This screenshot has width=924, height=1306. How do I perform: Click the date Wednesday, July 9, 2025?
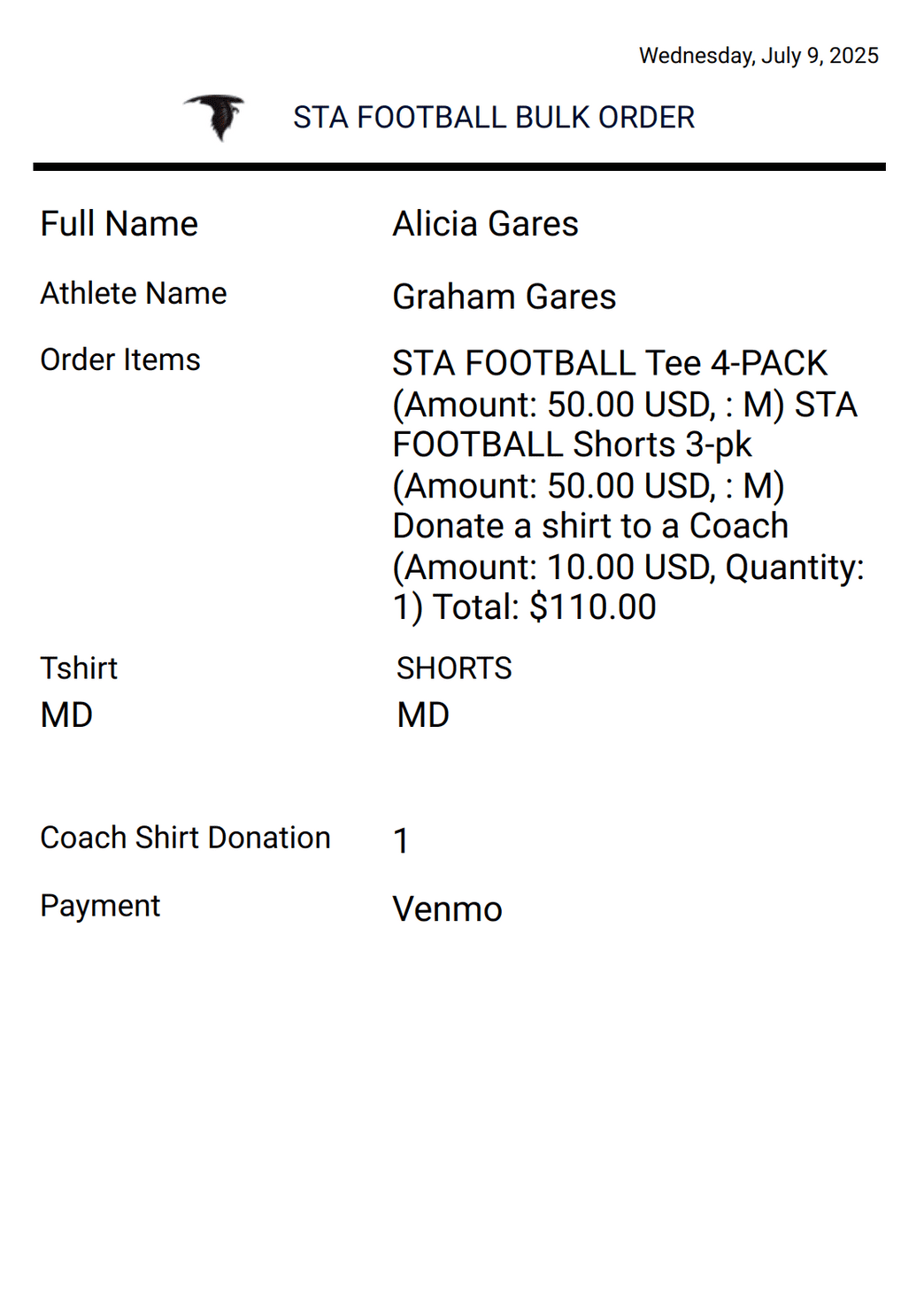758,56
